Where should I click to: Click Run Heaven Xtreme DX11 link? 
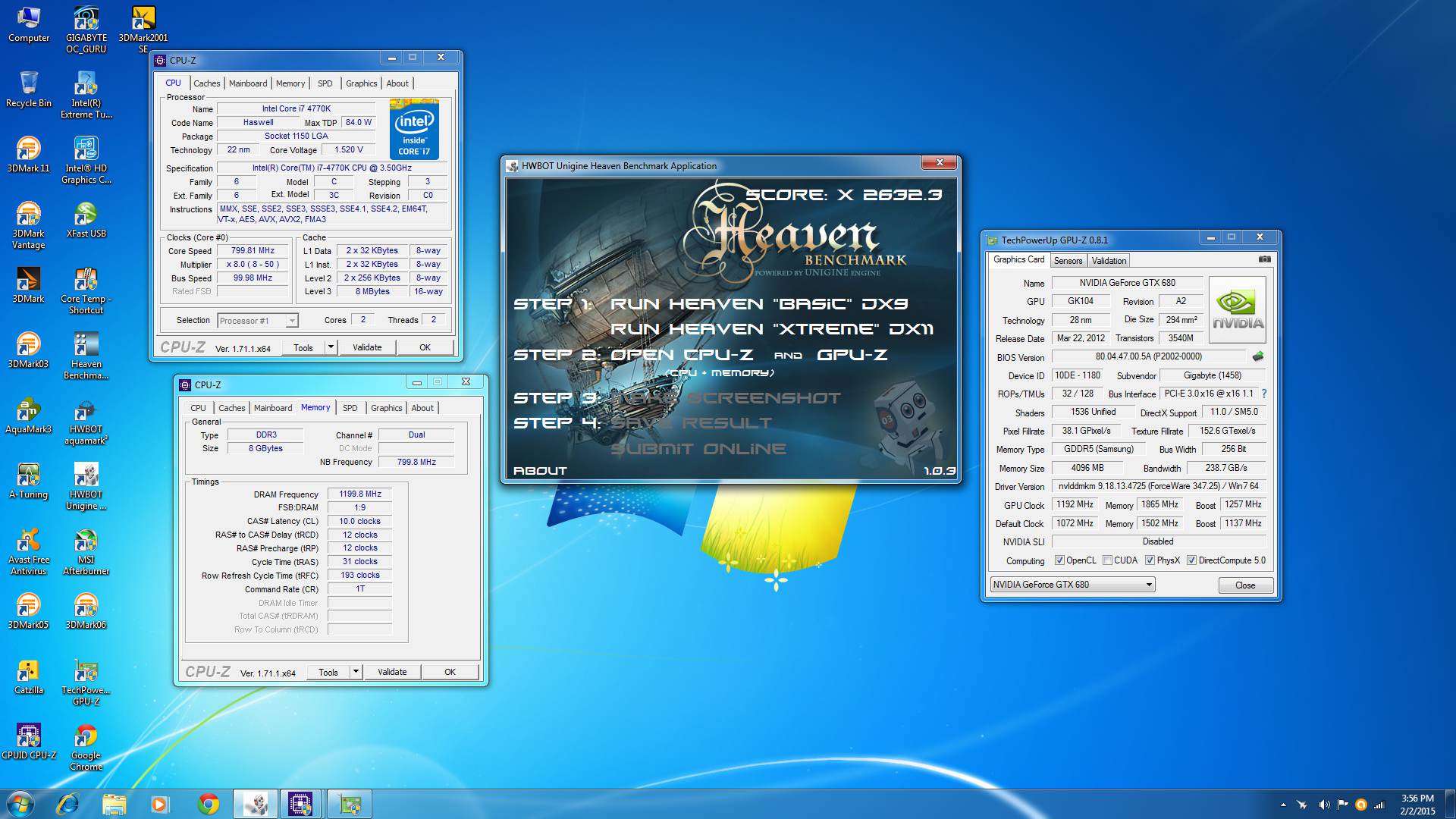click(x=772, y=329)
